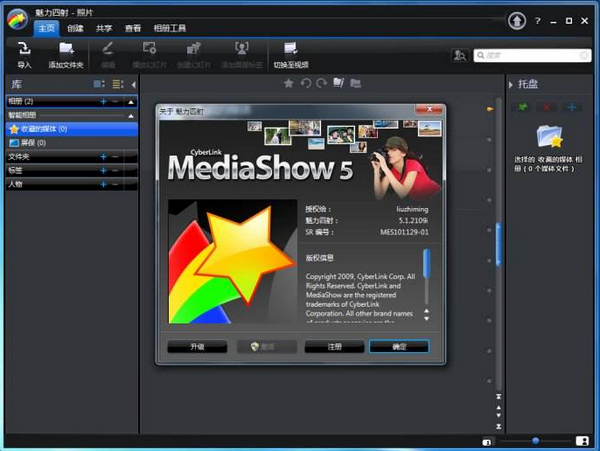Expand the 托盘 panel arrow

510,85
